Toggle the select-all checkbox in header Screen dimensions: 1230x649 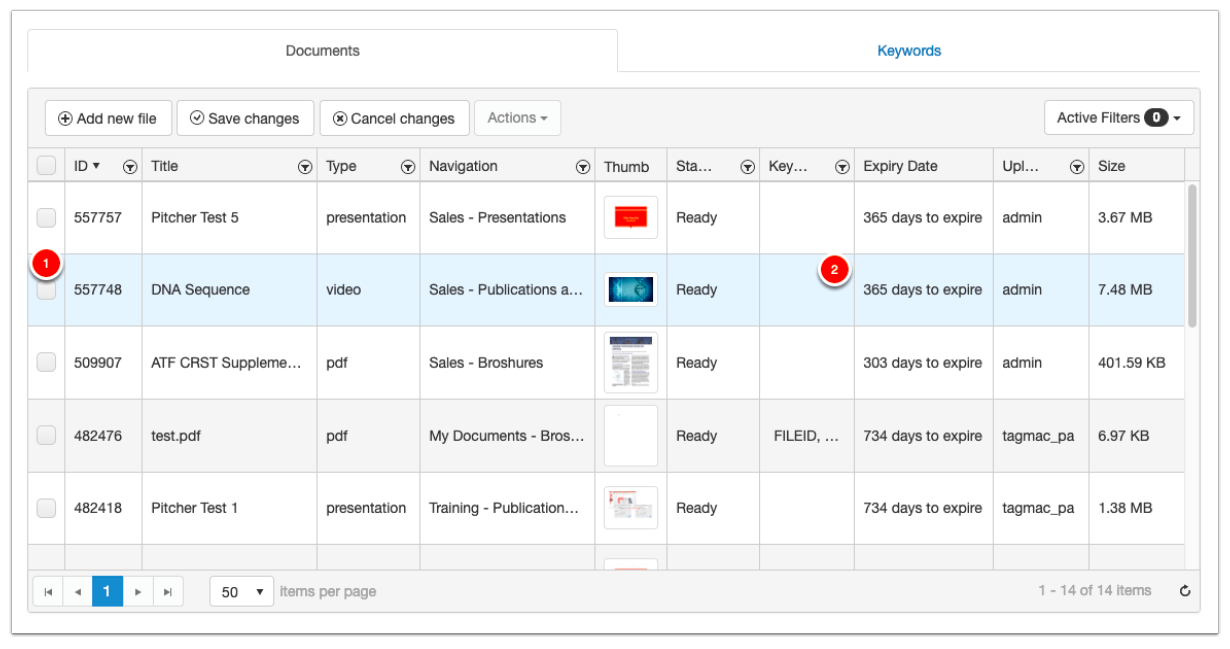tap(46, 166)
